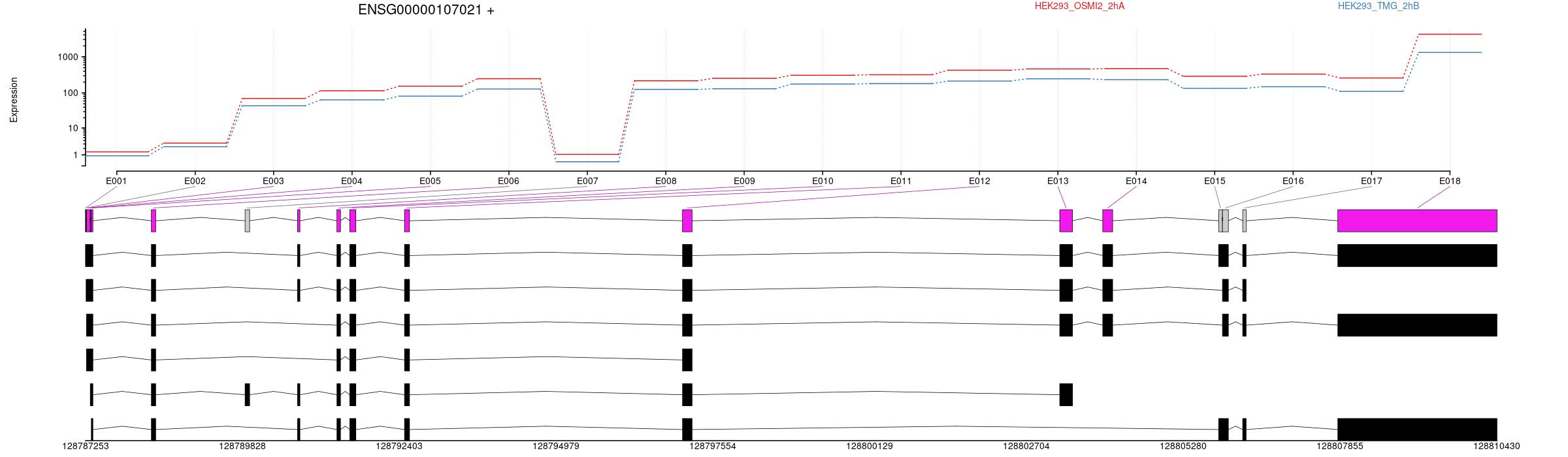Select the HEK293_OSMI2_2hA legend label

(x=1079, y=6)
